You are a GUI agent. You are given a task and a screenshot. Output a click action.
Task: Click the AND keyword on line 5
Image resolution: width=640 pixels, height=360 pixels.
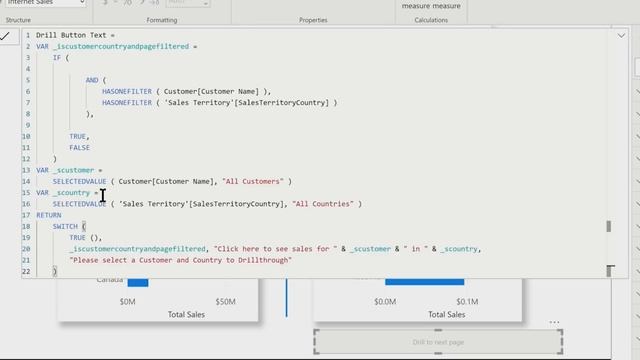pos(92,80)
